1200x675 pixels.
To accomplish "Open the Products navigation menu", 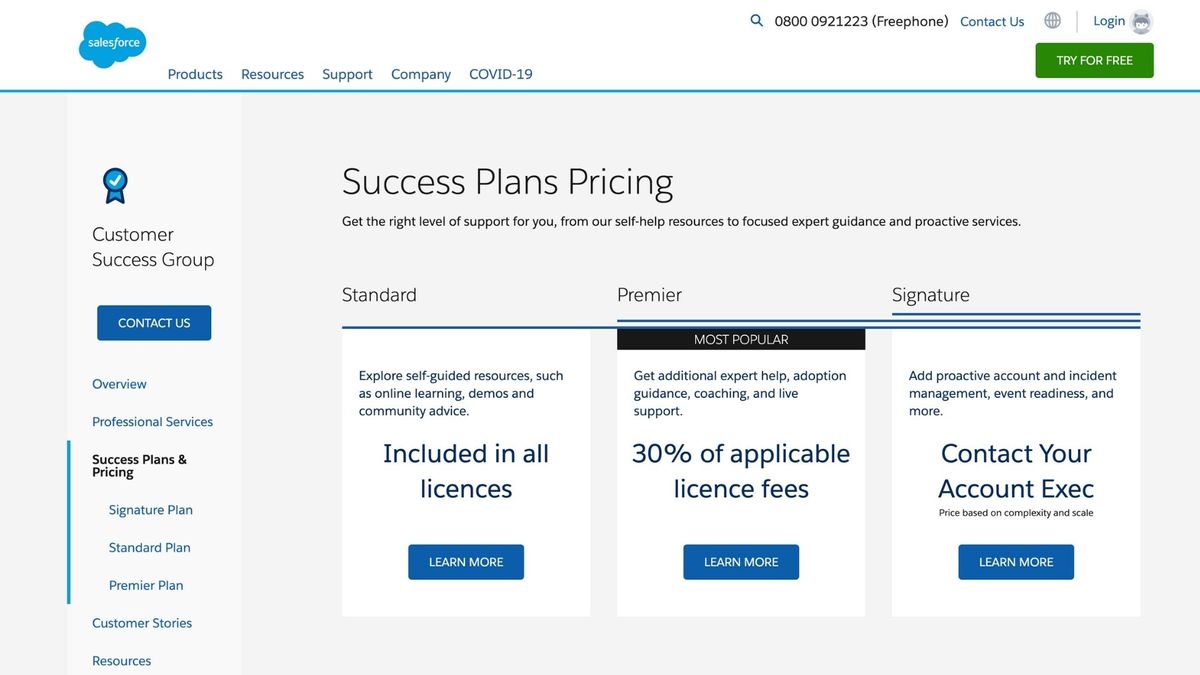I will tap(195, 74).
